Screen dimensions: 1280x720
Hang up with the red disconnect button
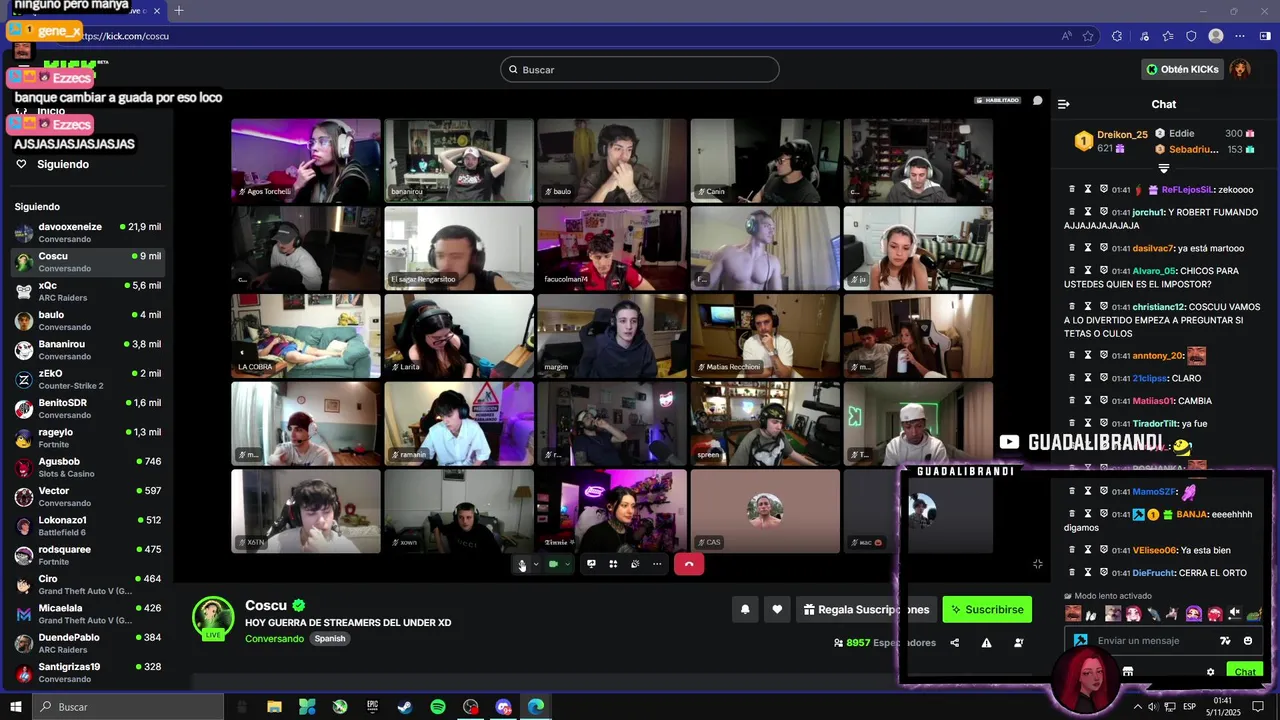click(689, 564)
